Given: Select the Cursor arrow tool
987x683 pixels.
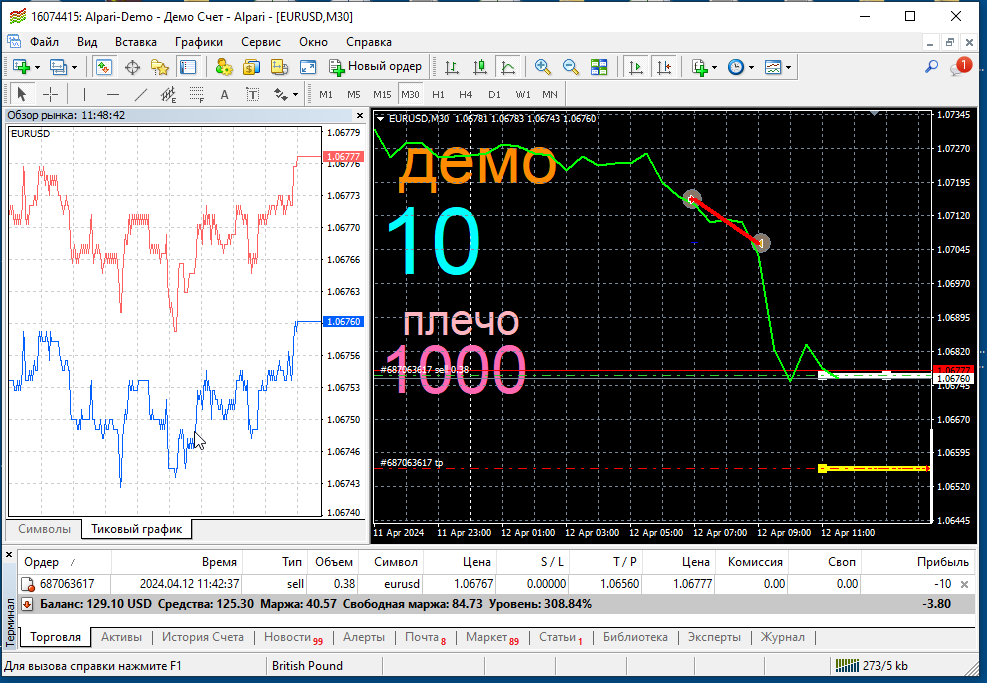Looking at the screenshot, I should point(22,94).
